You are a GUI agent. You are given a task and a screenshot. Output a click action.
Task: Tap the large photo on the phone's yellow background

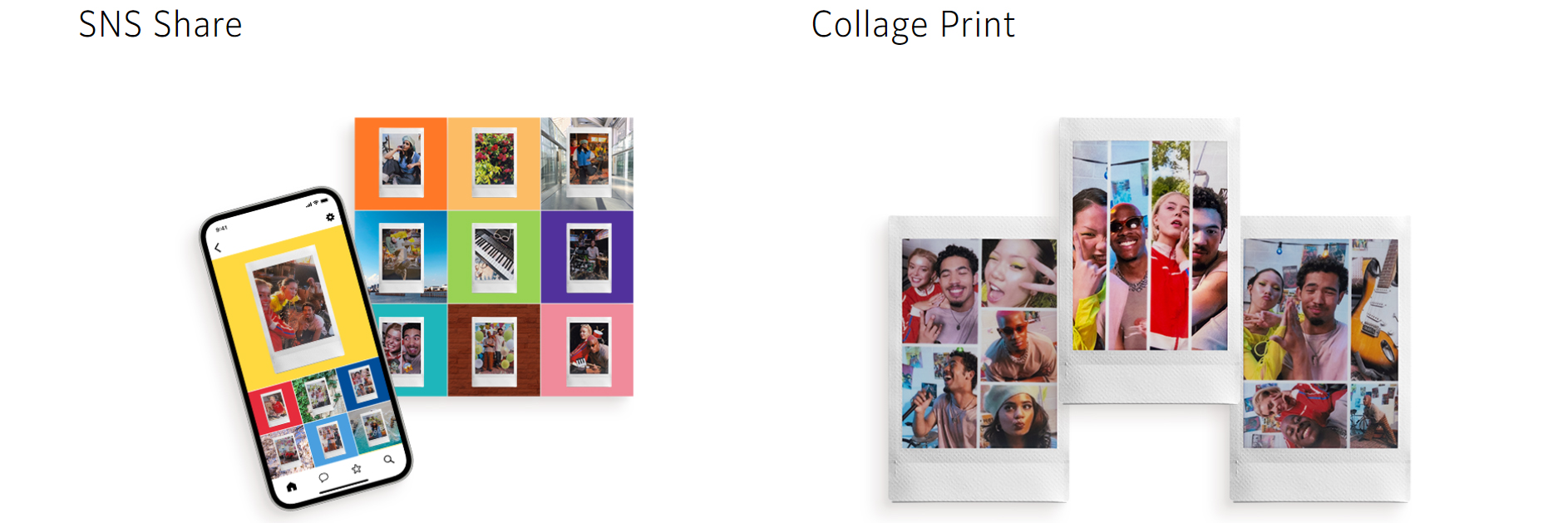[293, 307]
